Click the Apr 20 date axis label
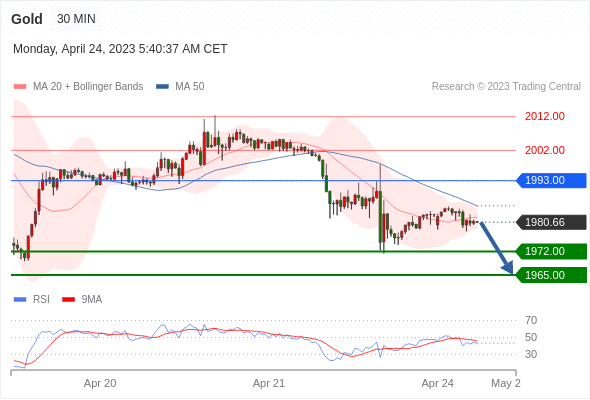This screenshot has width=590, height=400. (100, 383)
